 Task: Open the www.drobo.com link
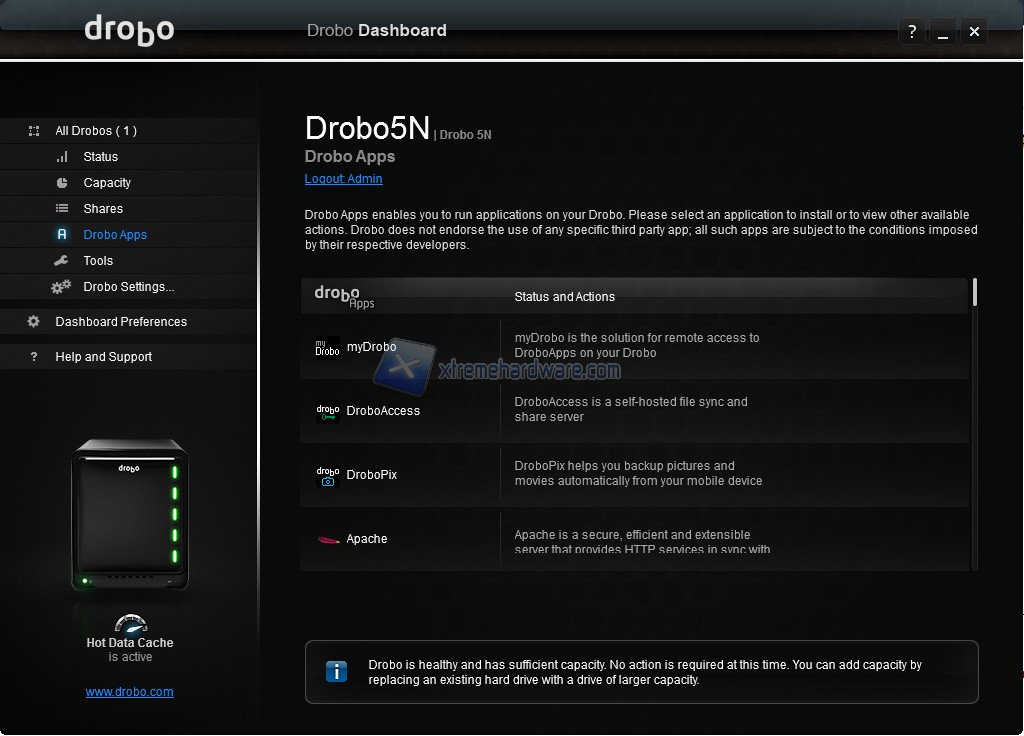tap(130, 691)
